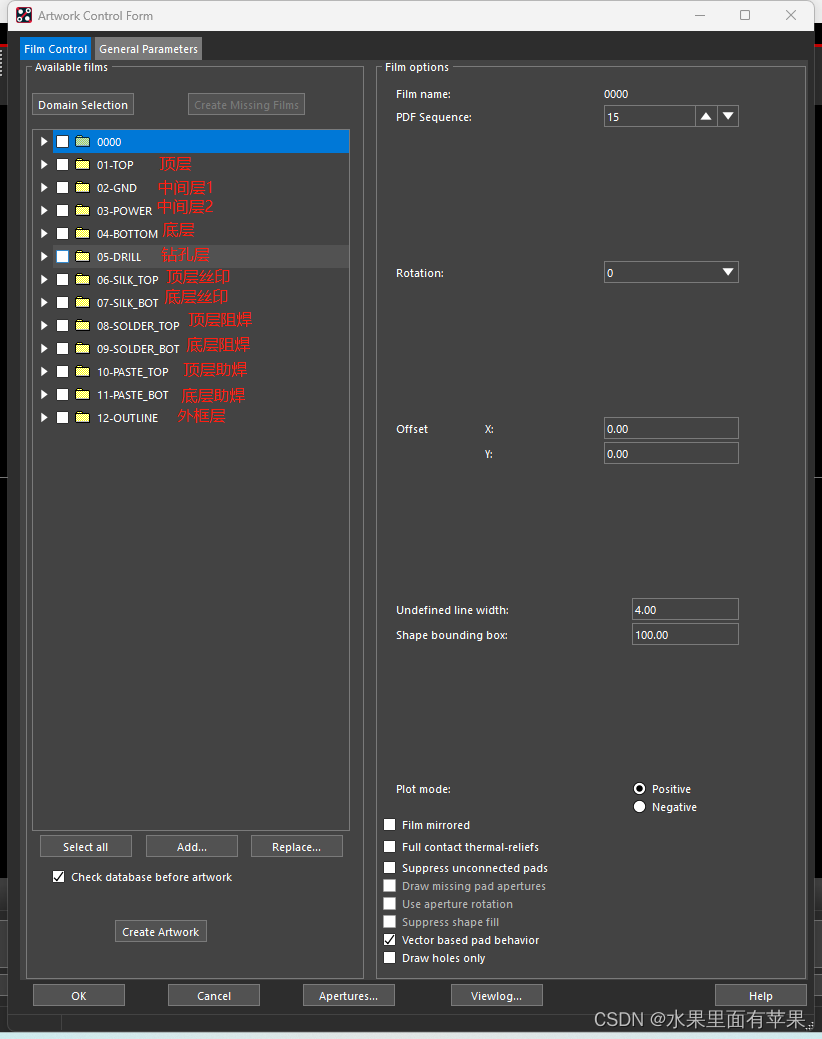
Task: Click the Artwork Control Form title bar icon
Action: pyautogui.click(x=24, y=16)
